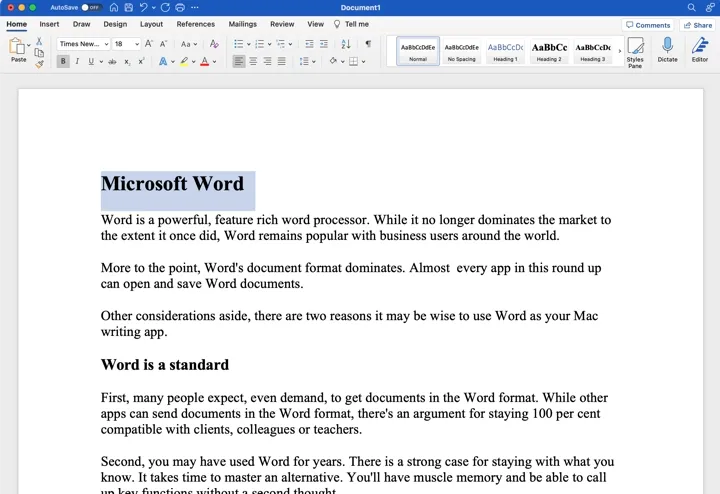Open the Mailings tab
The image size is (720, 494).
pos(242,24)
